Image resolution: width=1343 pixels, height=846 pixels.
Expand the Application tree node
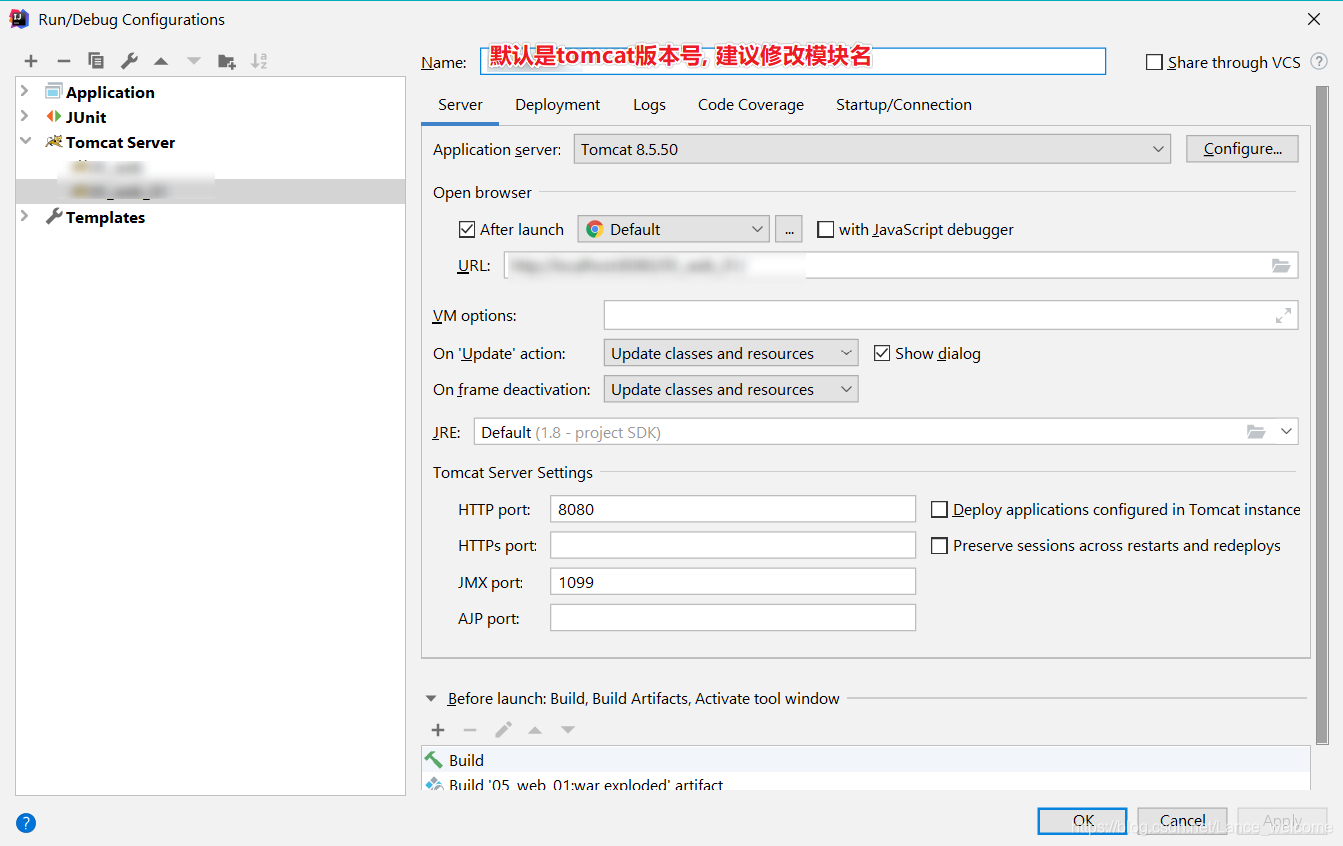pos(25,92)
